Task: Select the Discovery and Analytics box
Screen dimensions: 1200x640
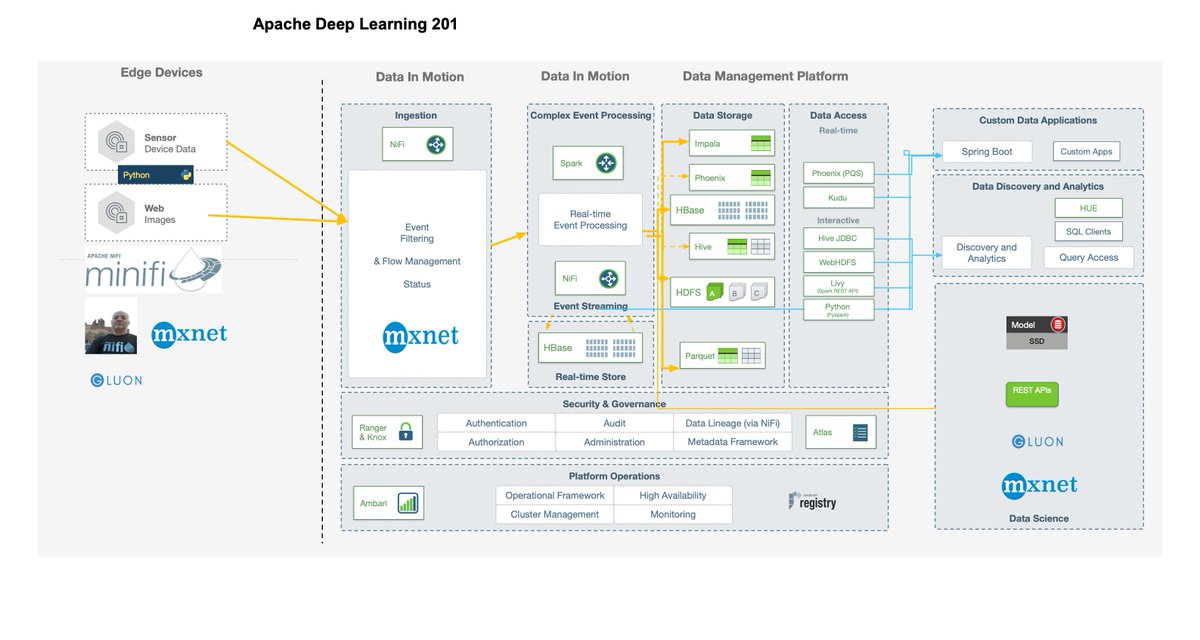Action: click(x=986, y=253)
